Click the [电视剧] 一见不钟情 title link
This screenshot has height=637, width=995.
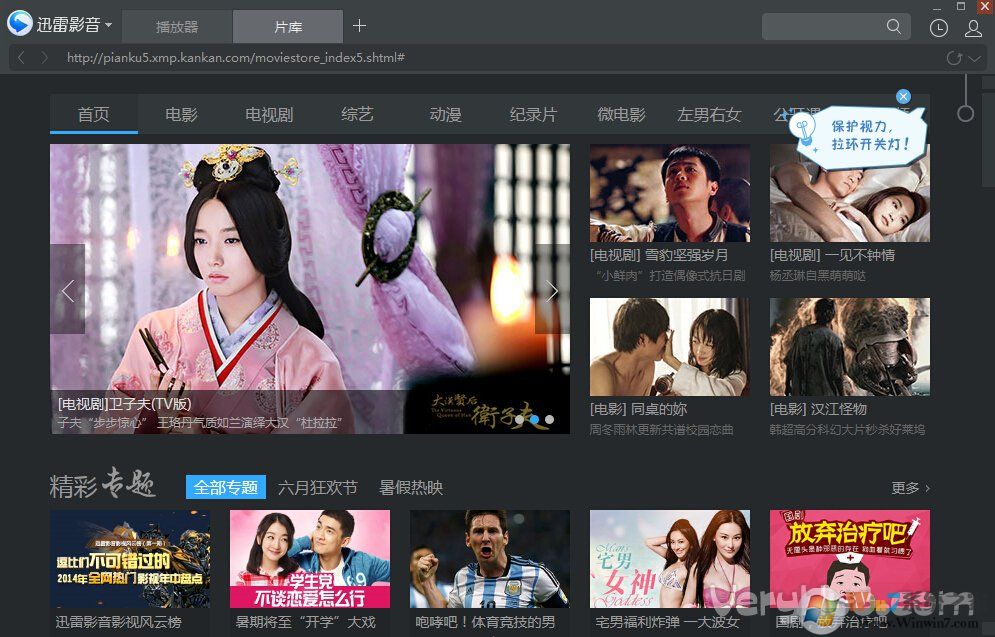tap(832, 255)
